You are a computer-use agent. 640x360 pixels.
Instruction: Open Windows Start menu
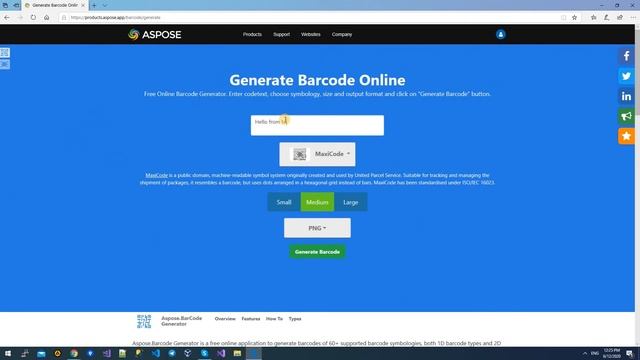pyautogui.click(x=8, y=353)
